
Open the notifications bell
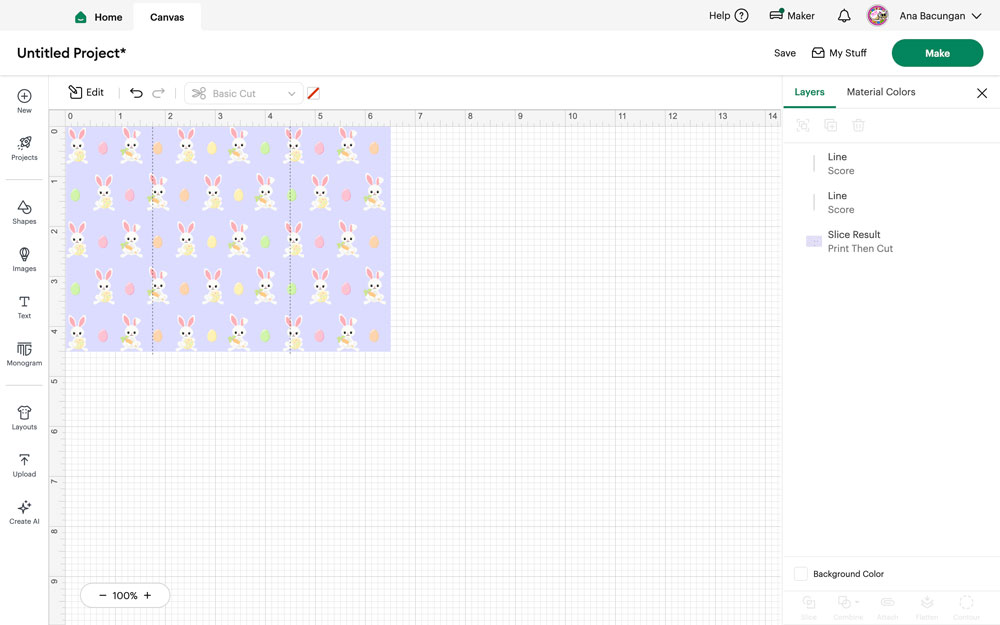coord(844,16)
